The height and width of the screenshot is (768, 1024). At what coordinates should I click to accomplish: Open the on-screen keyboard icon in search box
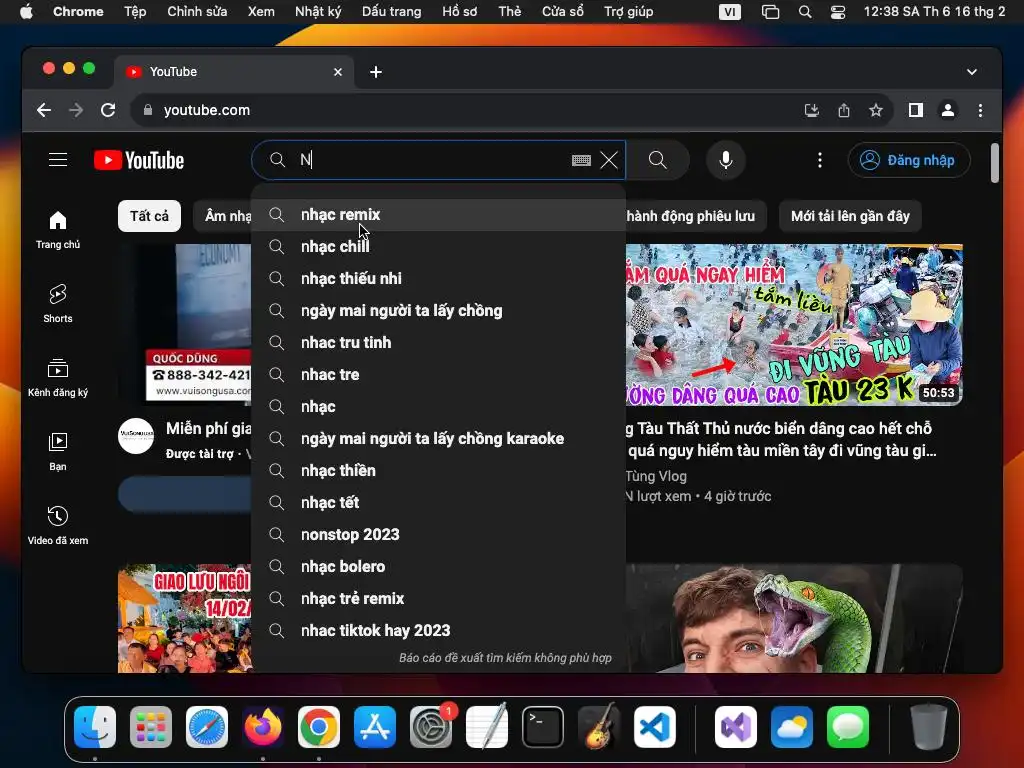[581, 160]
